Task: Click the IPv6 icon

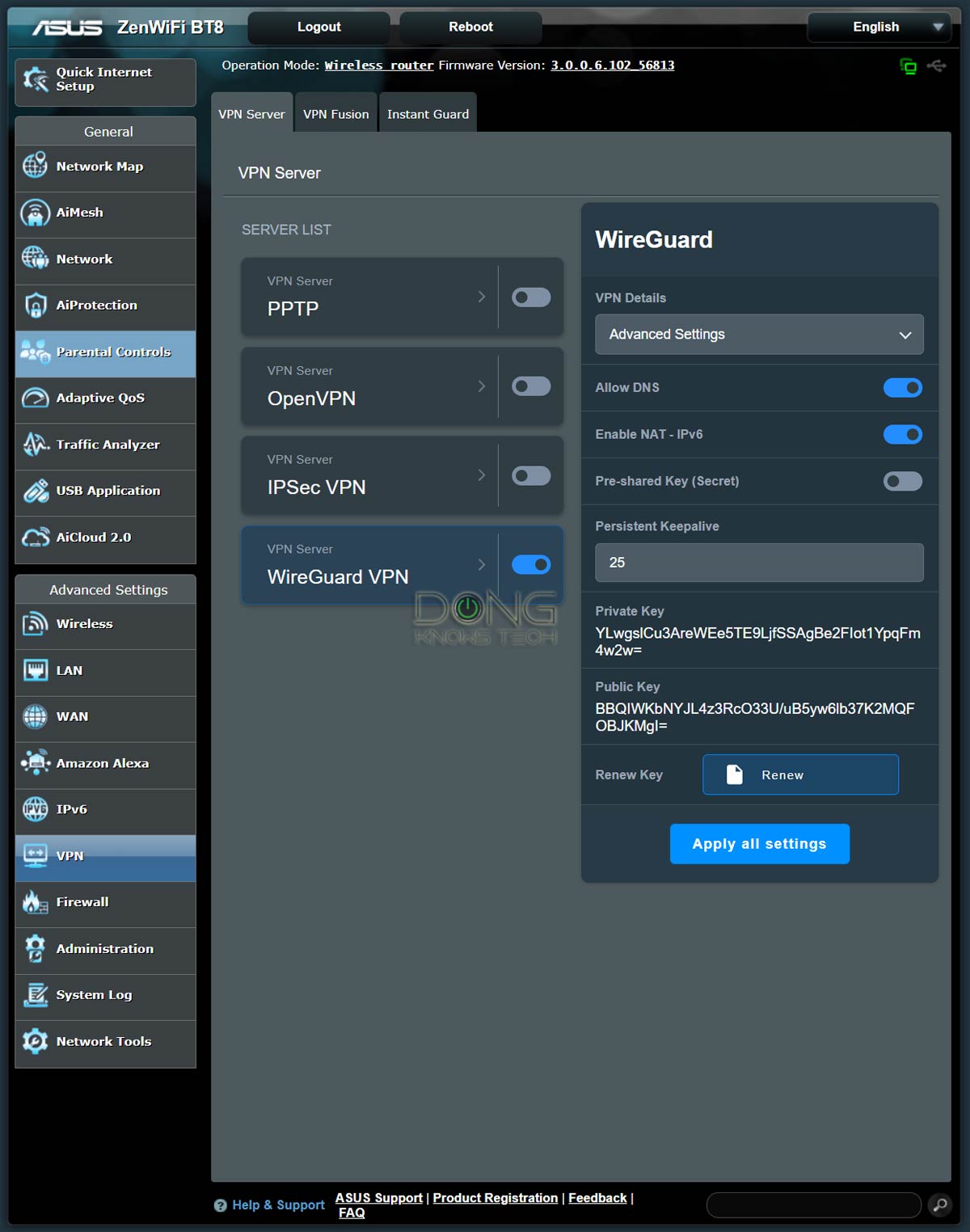Action: click(35, 809)
